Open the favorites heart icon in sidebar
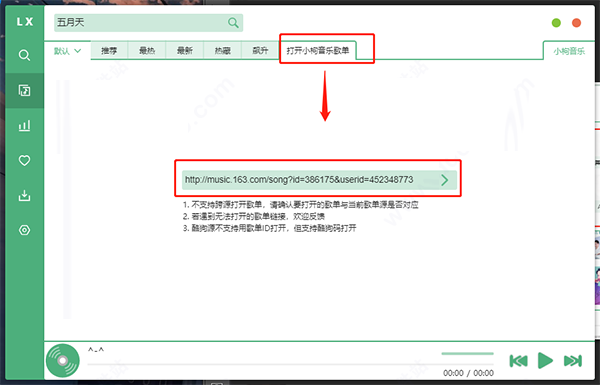This screenshot has width=600, height=385. coord(24,160)
